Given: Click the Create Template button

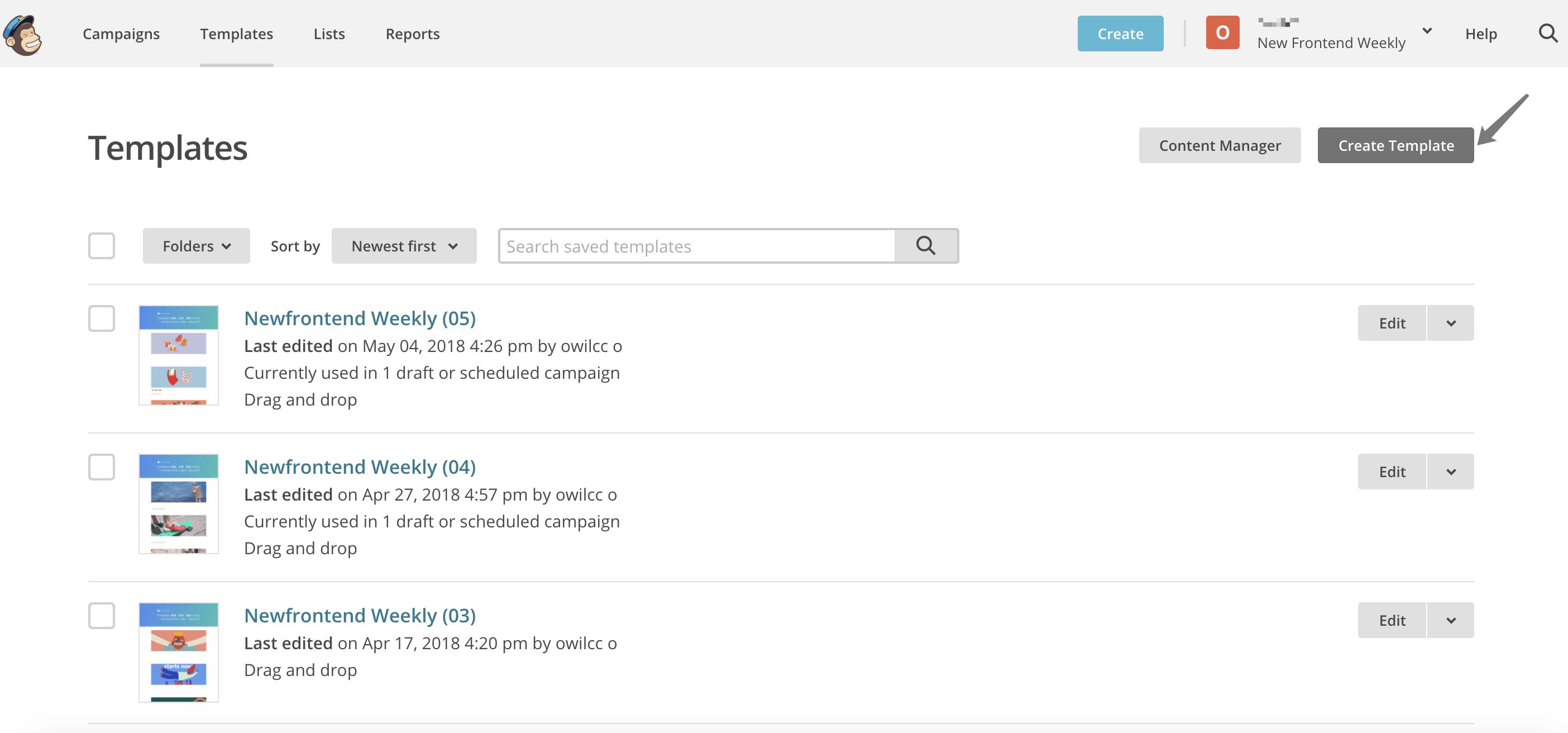Looking at the screenshot, I should click(1395, 145).
